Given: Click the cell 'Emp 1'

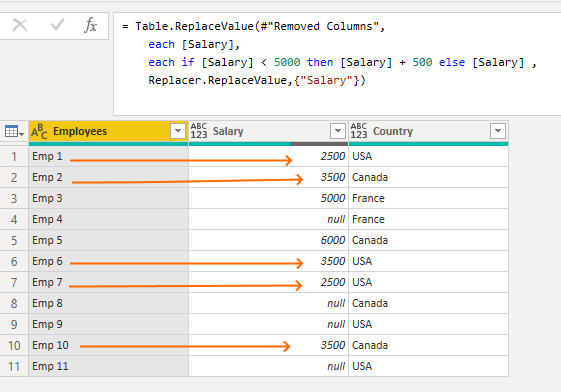Looking at the screenshot, I should pyautogui.click(x=108, y=156).
